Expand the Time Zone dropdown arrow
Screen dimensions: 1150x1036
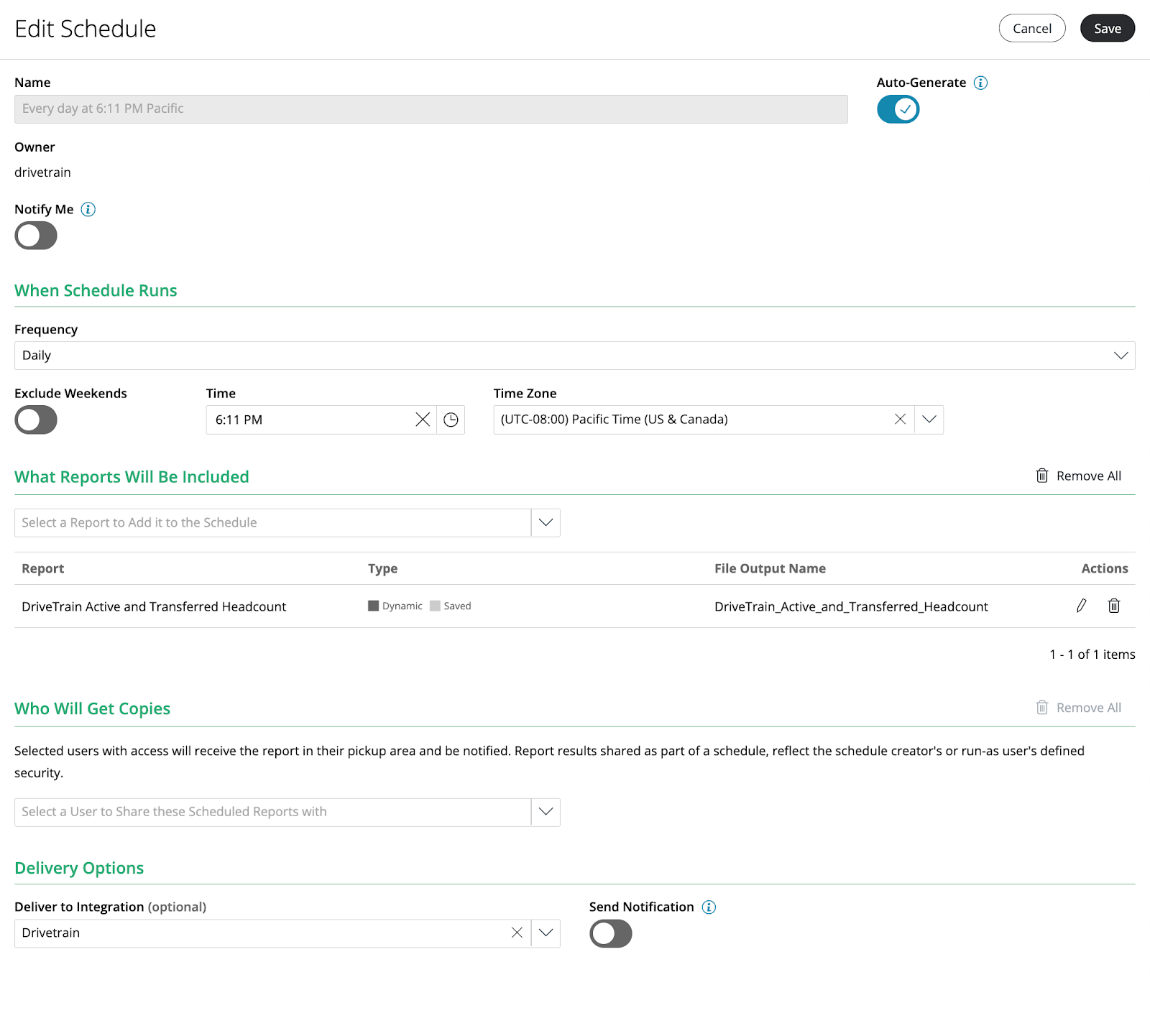pyautogui.click(x=929, y=420)
